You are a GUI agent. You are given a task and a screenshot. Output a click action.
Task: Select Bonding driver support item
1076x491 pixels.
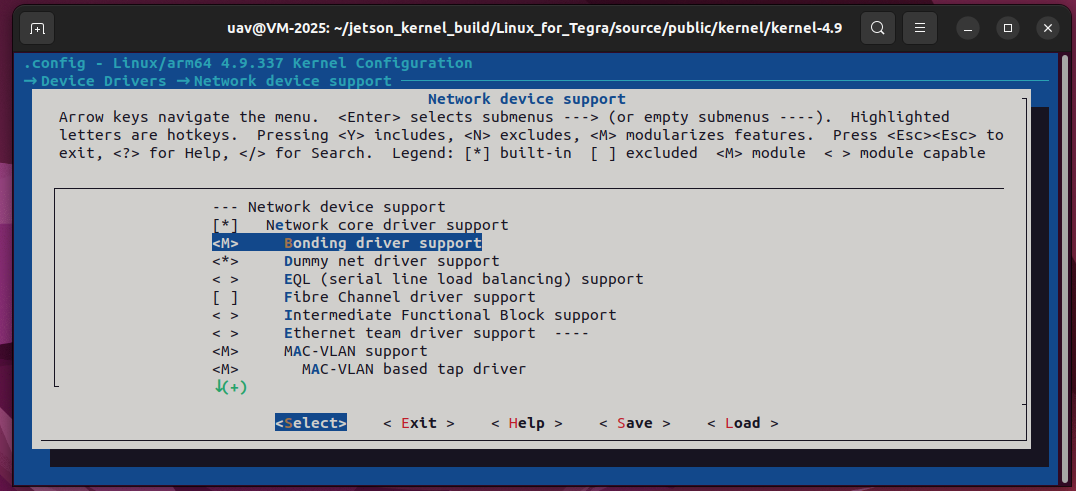pos(382,243)
